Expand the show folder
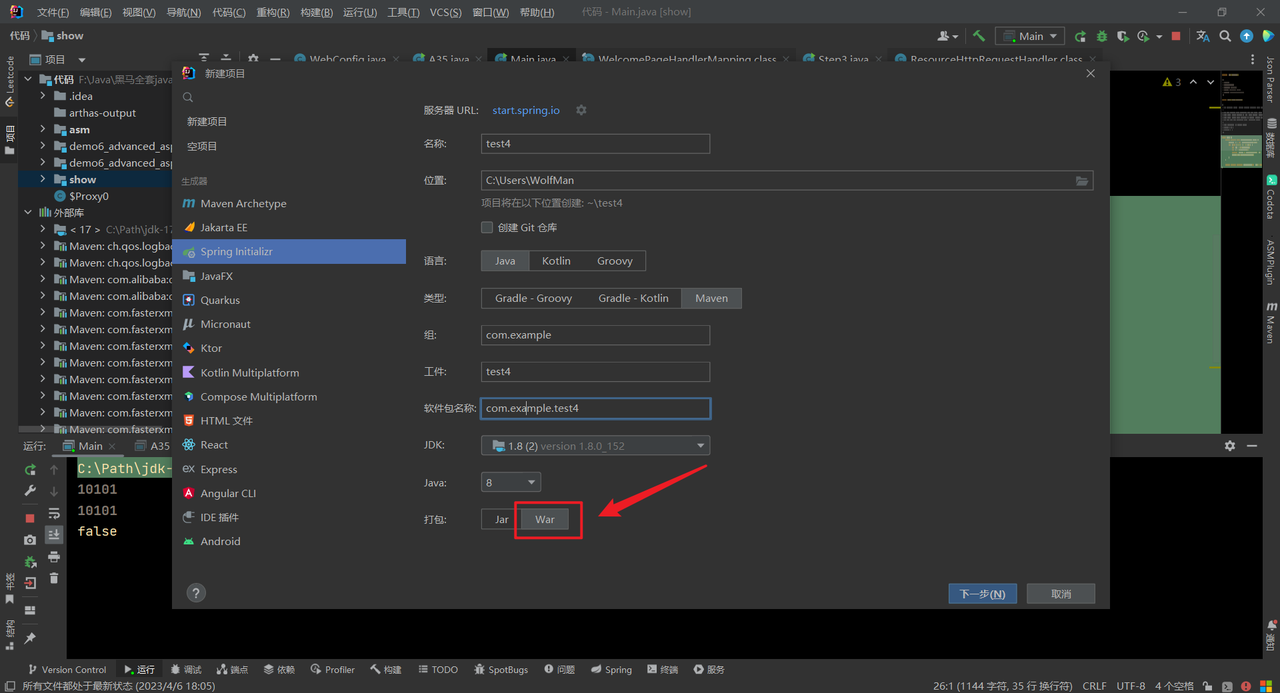The image size is (1280, 693). [x=43, y=180]
